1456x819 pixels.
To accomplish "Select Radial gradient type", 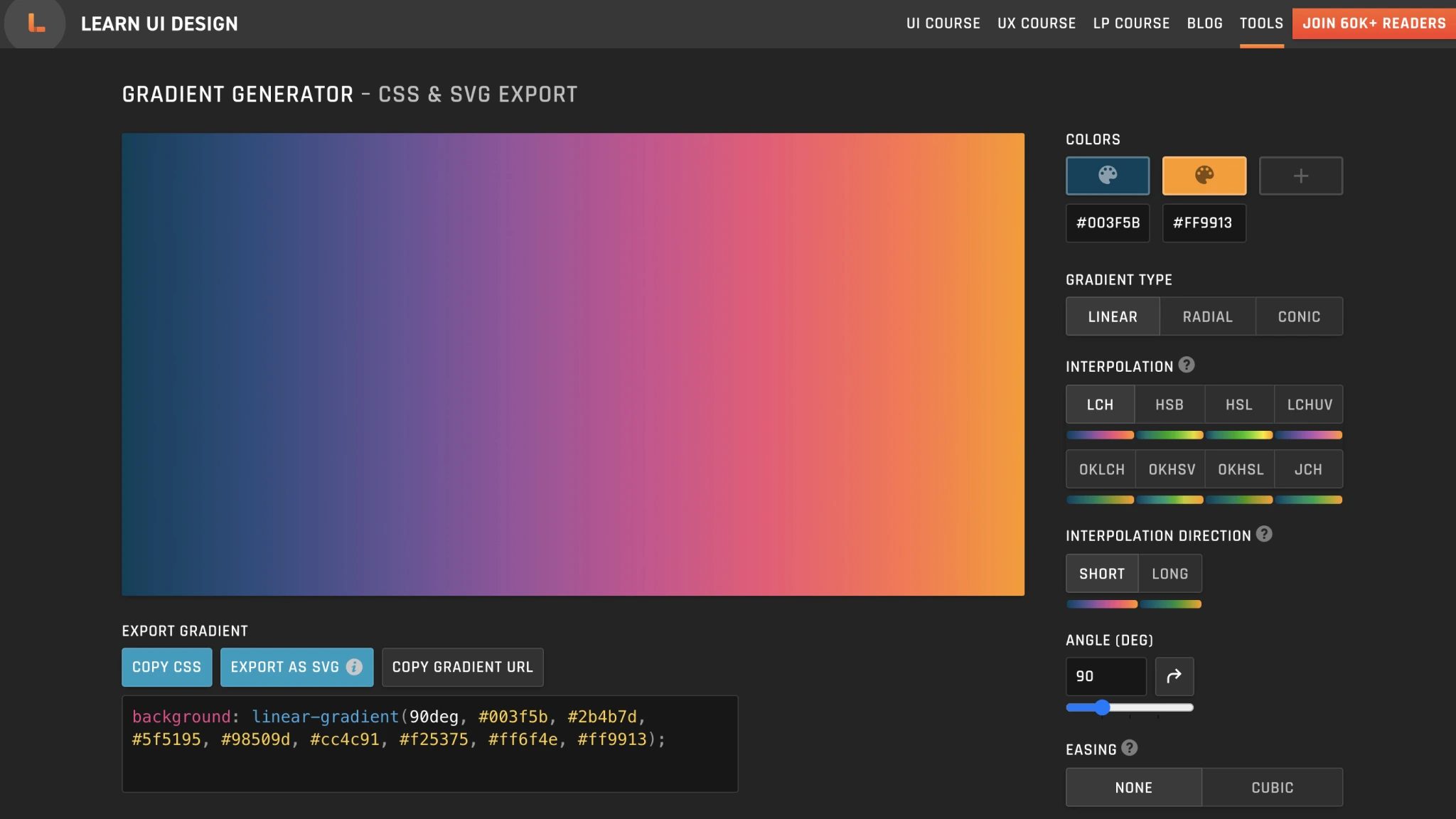I will coord(1208,316).
